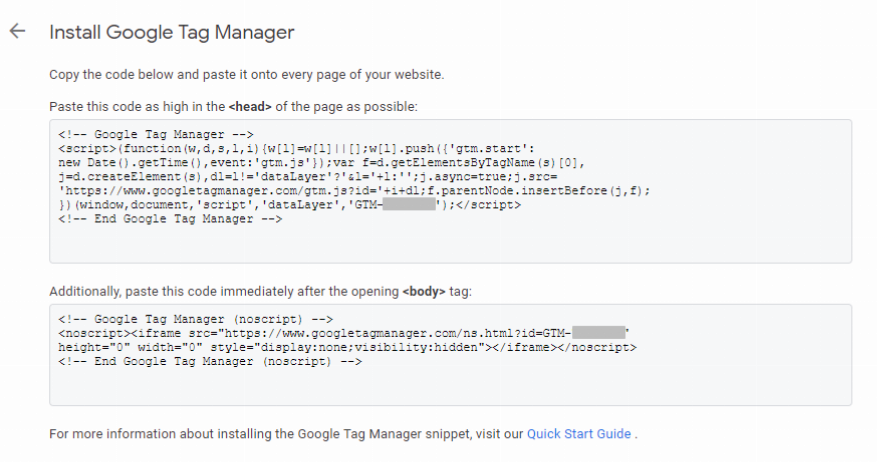Click the line starting with <script>(function
This screenshot has width=877, height=462.
[296, 148]
